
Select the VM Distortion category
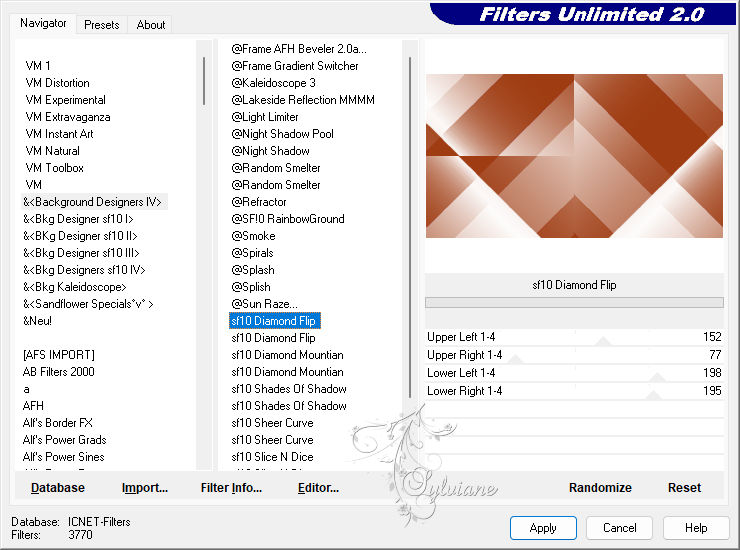(58, 83)
